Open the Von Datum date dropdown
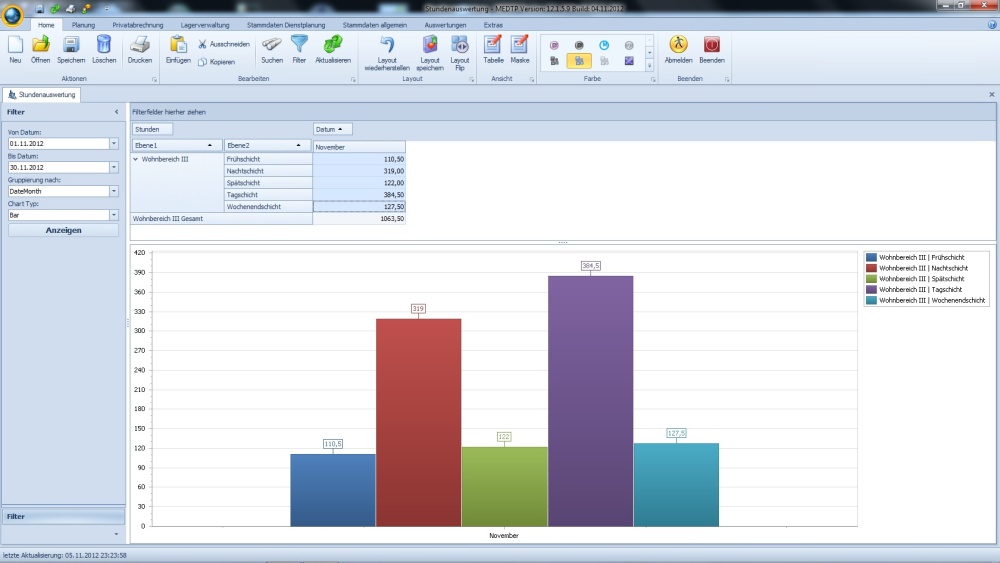1000x563 pixels. pyautogui.click(x=114, y=143)
